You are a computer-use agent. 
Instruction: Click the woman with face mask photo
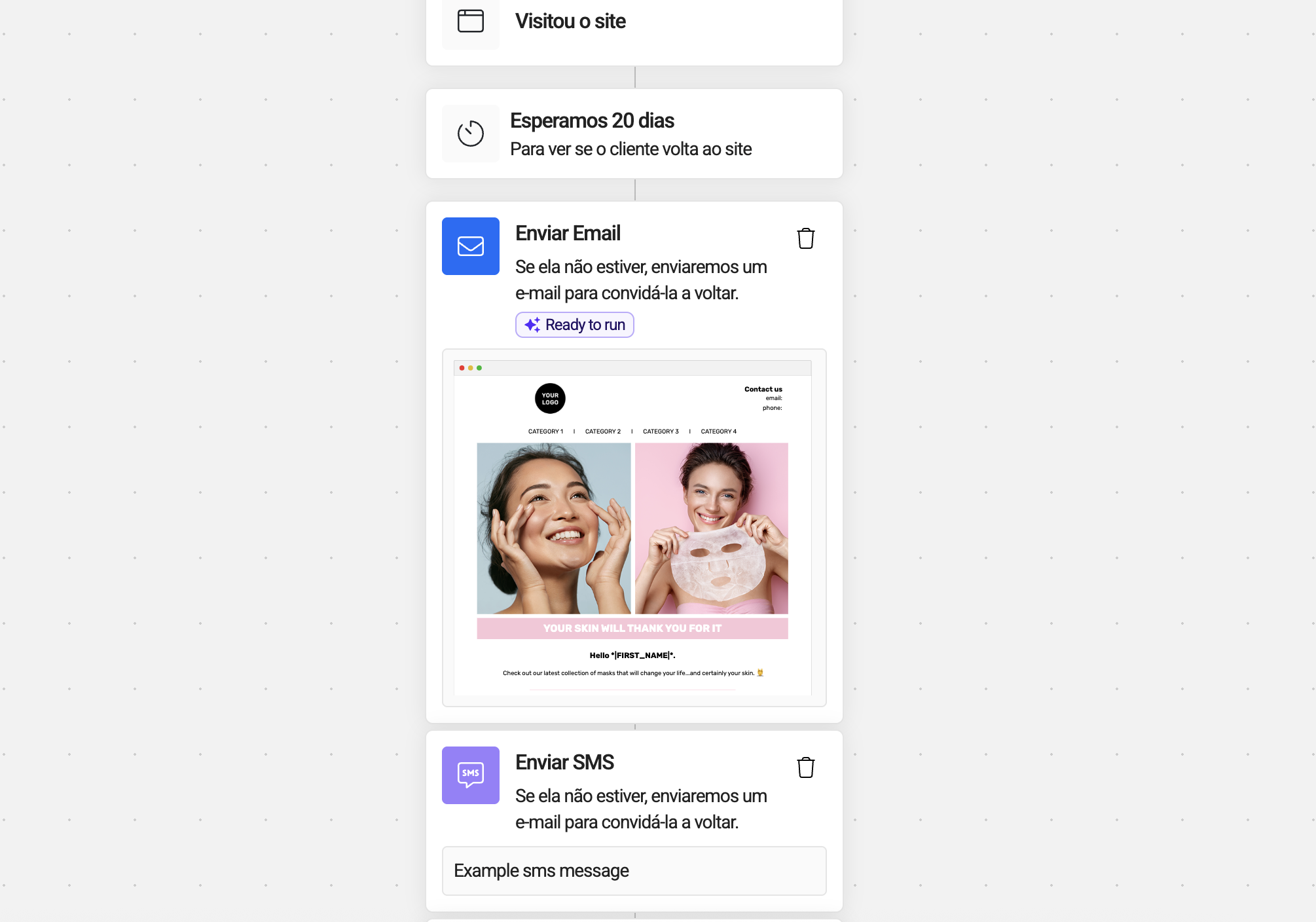(x=711, y=528)
